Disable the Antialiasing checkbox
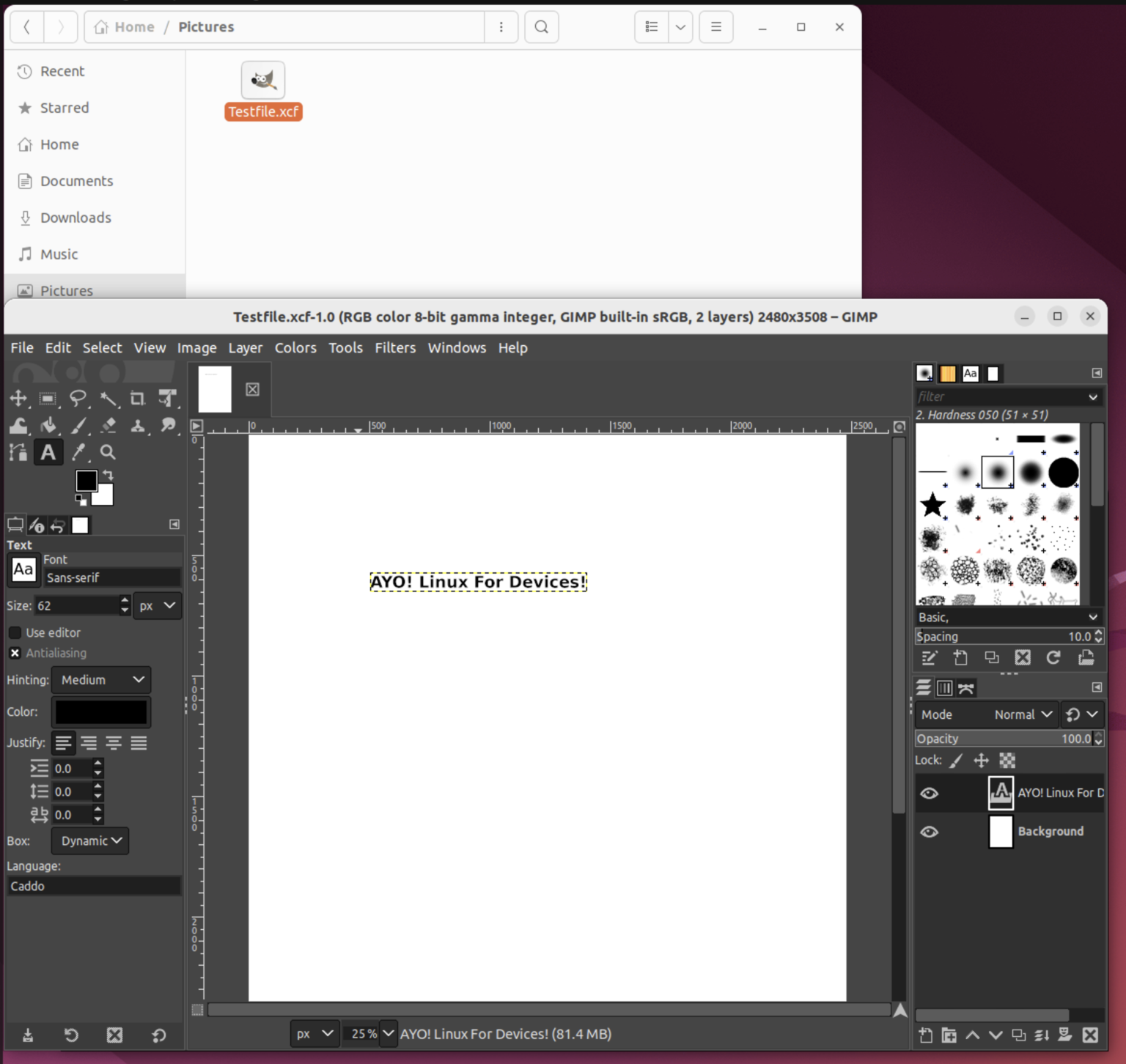 coord(15,653)
